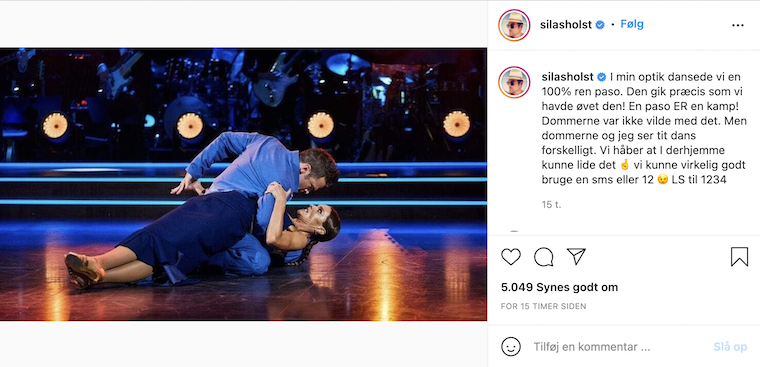View the 5.049 Synes godt om likes
The width and height of the screenshot is (760, 367).
[559, 287]
